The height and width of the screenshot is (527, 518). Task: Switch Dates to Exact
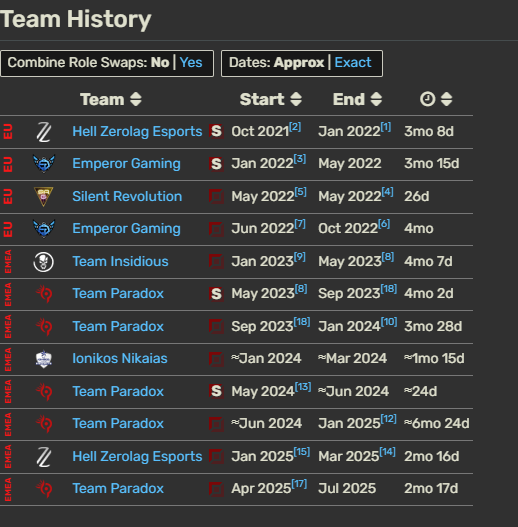tap(353, 63)
